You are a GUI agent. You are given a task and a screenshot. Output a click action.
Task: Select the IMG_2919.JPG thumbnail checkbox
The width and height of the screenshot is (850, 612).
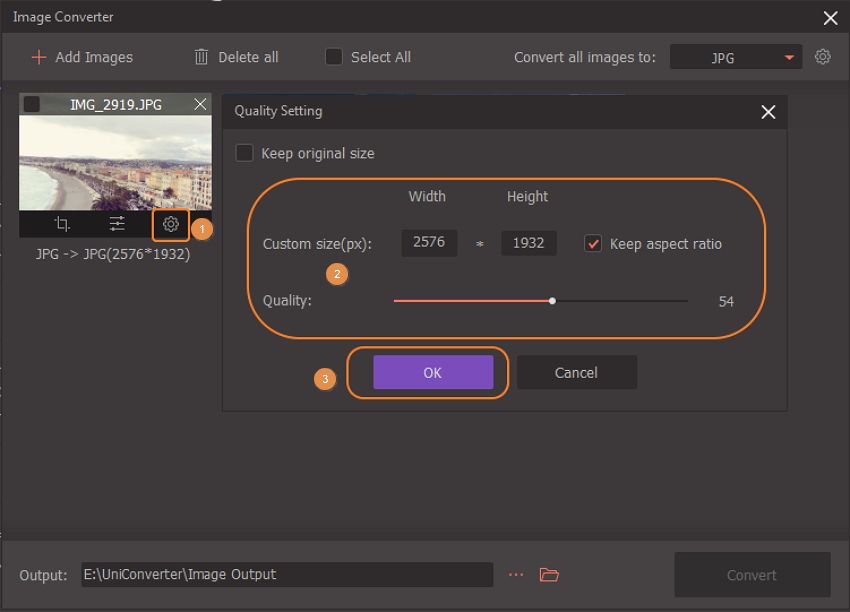[x=32, y=104]
